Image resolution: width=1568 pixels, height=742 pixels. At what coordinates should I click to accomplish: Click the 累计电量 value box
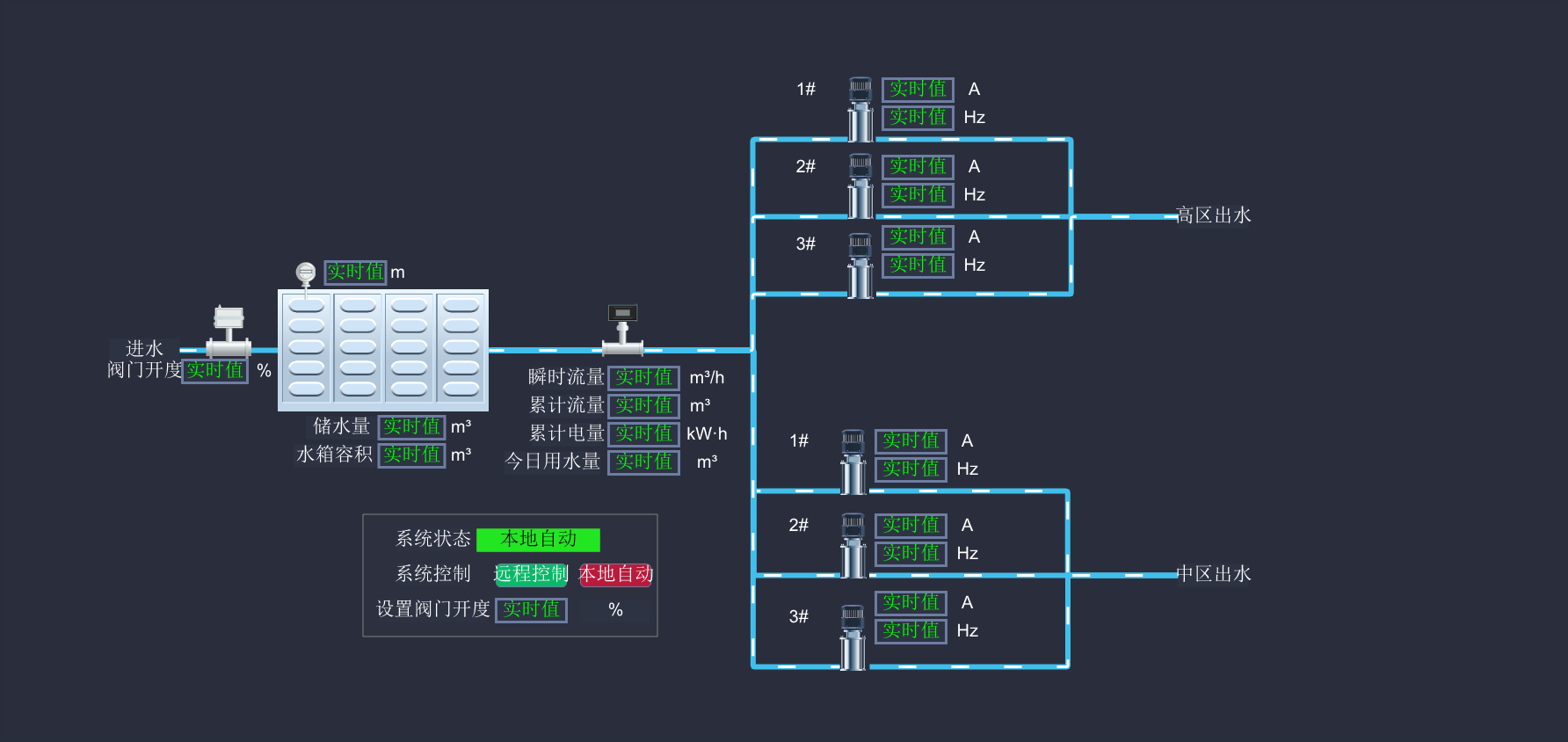coord(643,433)
